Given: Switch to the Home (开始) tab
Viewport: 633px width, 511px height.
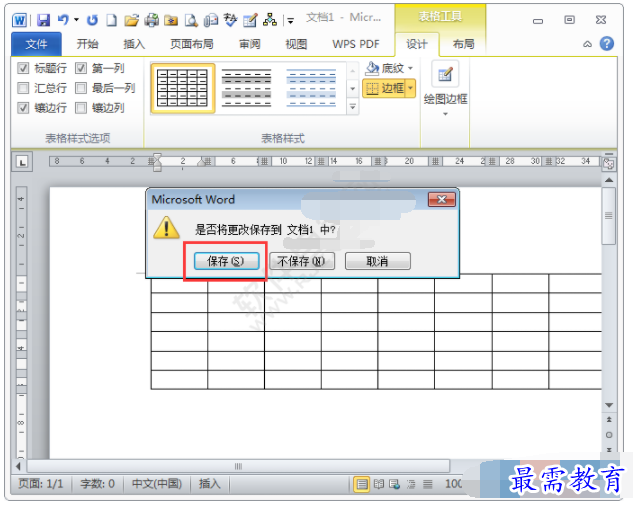Looking at the screenshot, I should [x=87, y=44].
